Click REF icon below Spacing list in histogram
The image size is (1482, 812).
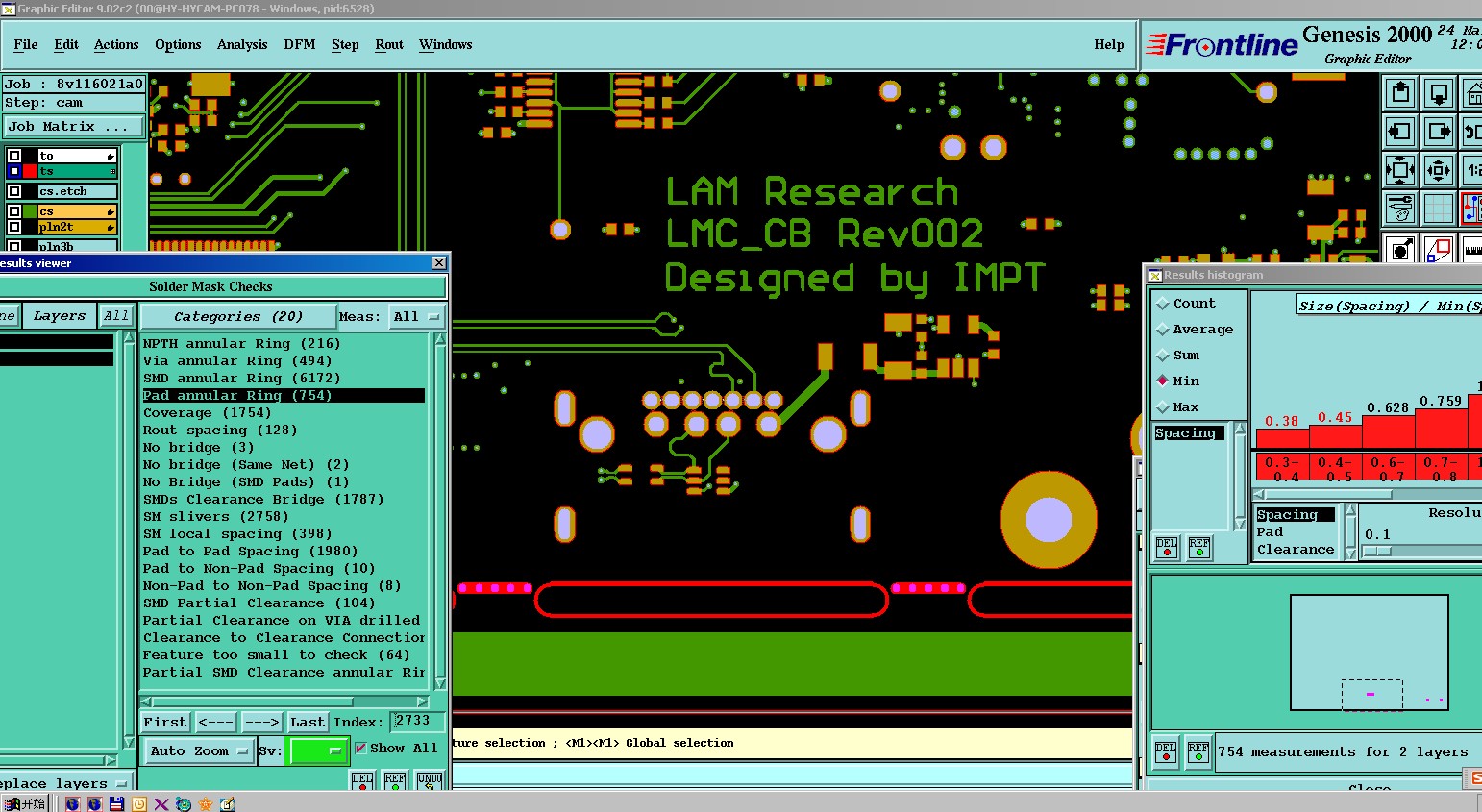(x=1199, y=548)
